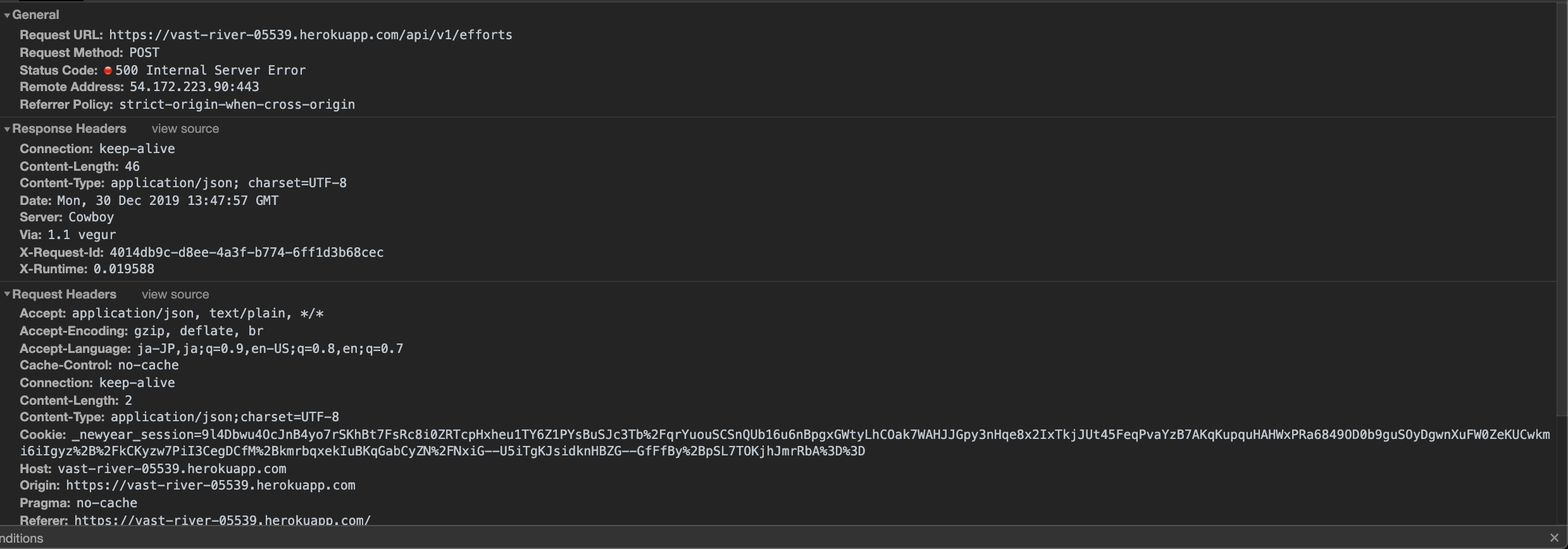Click the response Date header value
This screenshot has width=1568, height=549.
[x=168, y=201]
